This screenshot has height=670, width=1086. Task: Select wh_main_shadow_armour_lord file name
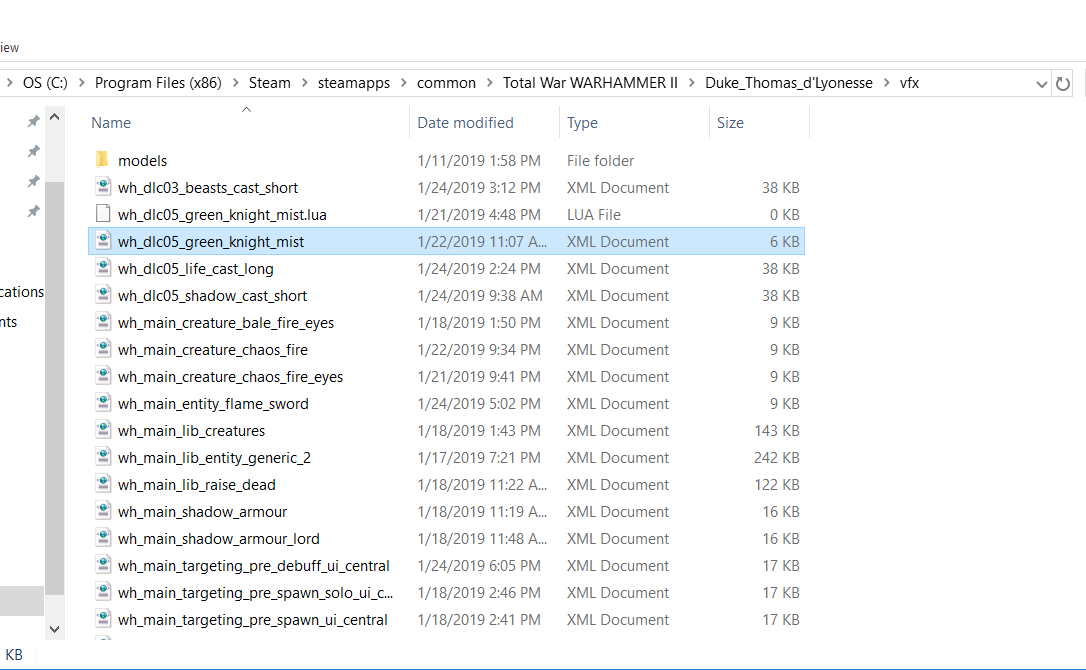218,539
